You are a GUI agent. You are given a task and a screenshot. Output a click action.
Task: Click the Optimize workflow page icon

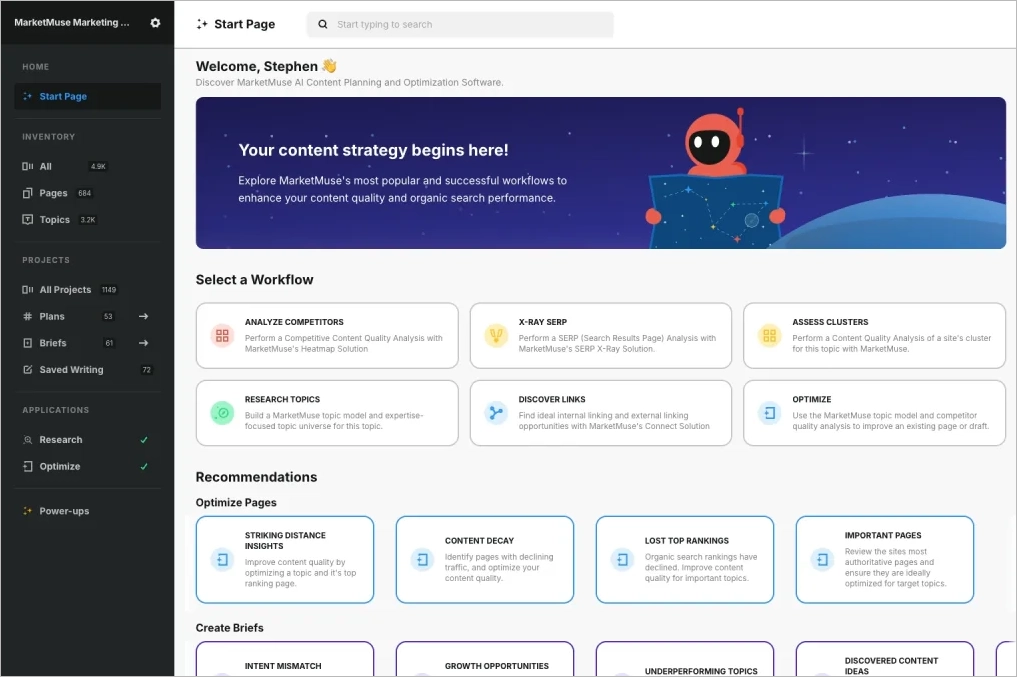pyautogui.click(x=769, y=413)
